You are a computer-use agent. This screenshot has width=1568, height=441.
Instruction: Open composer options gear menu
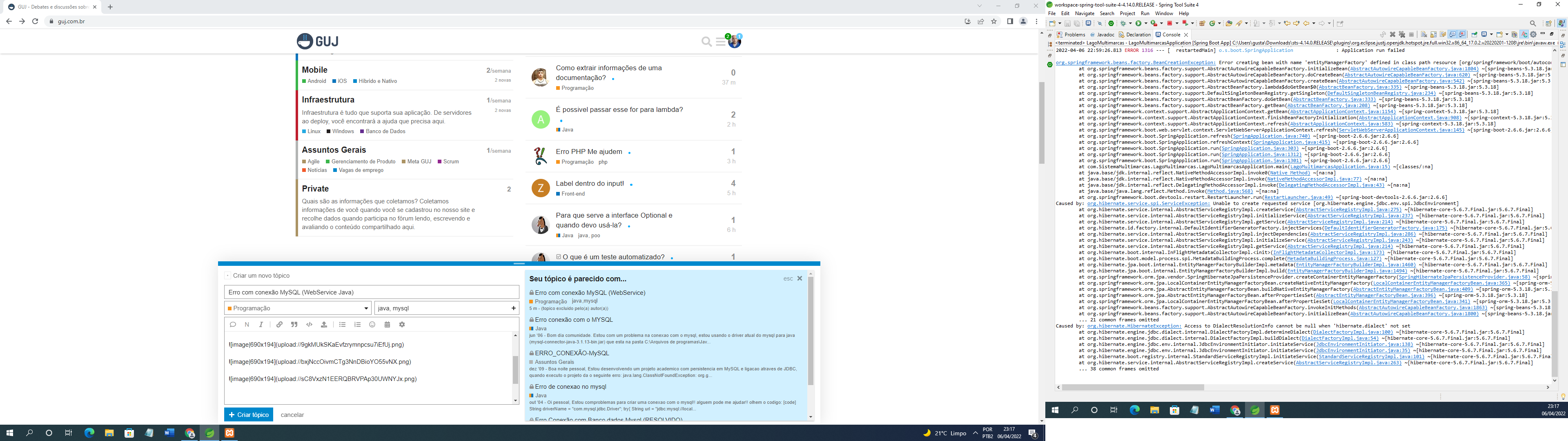pos(402,325)
